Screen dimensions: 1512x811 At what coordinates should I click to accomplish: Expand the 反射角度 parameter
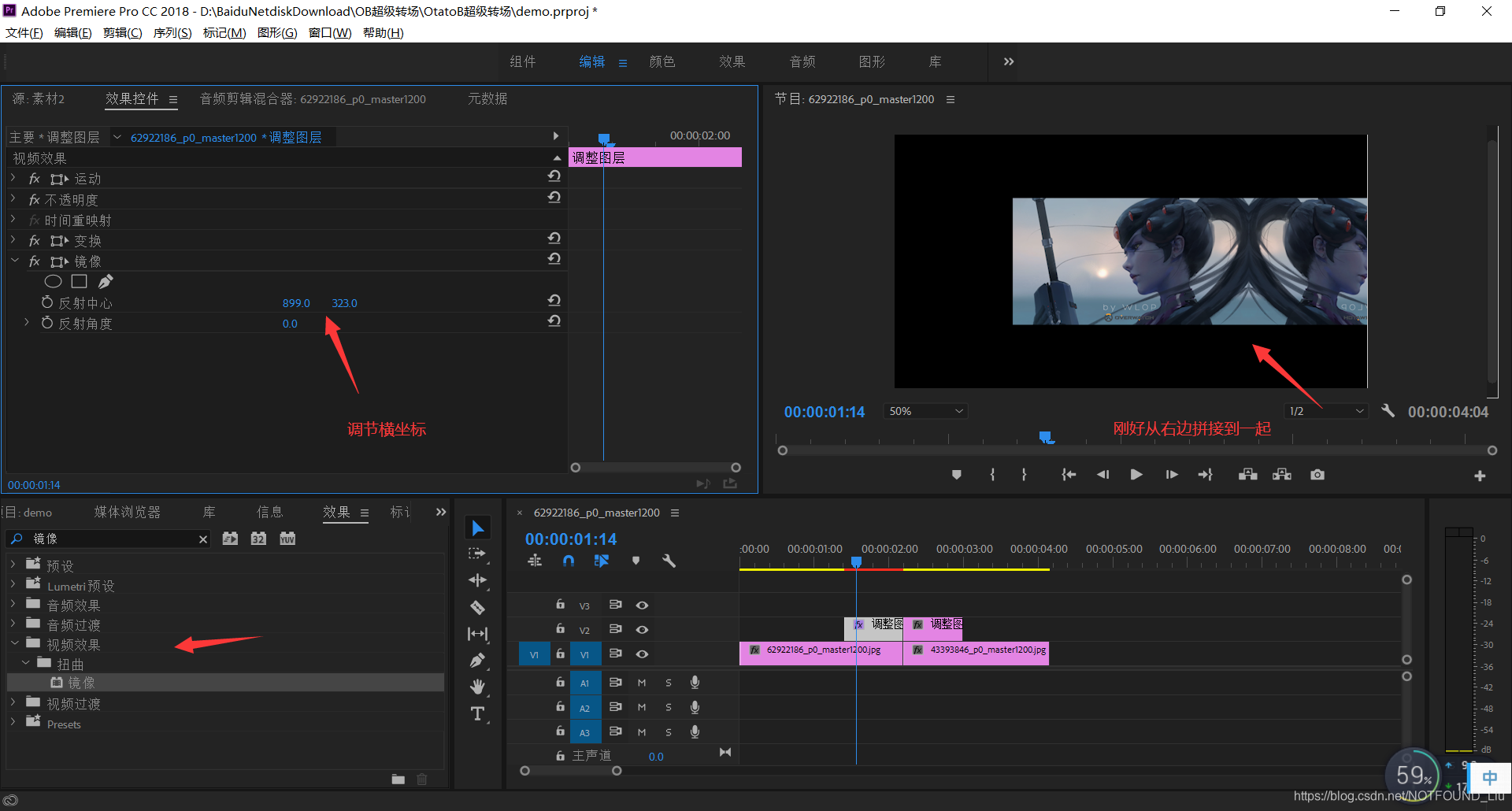pyautogui.click(x=27, y=323)
